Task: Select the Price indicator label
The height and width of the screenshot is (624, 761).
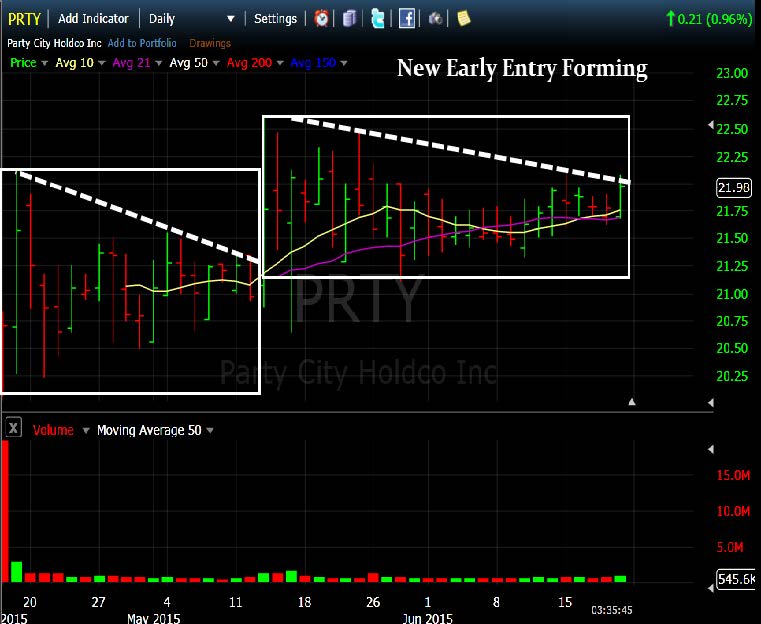Action: [x=23, y=63]
